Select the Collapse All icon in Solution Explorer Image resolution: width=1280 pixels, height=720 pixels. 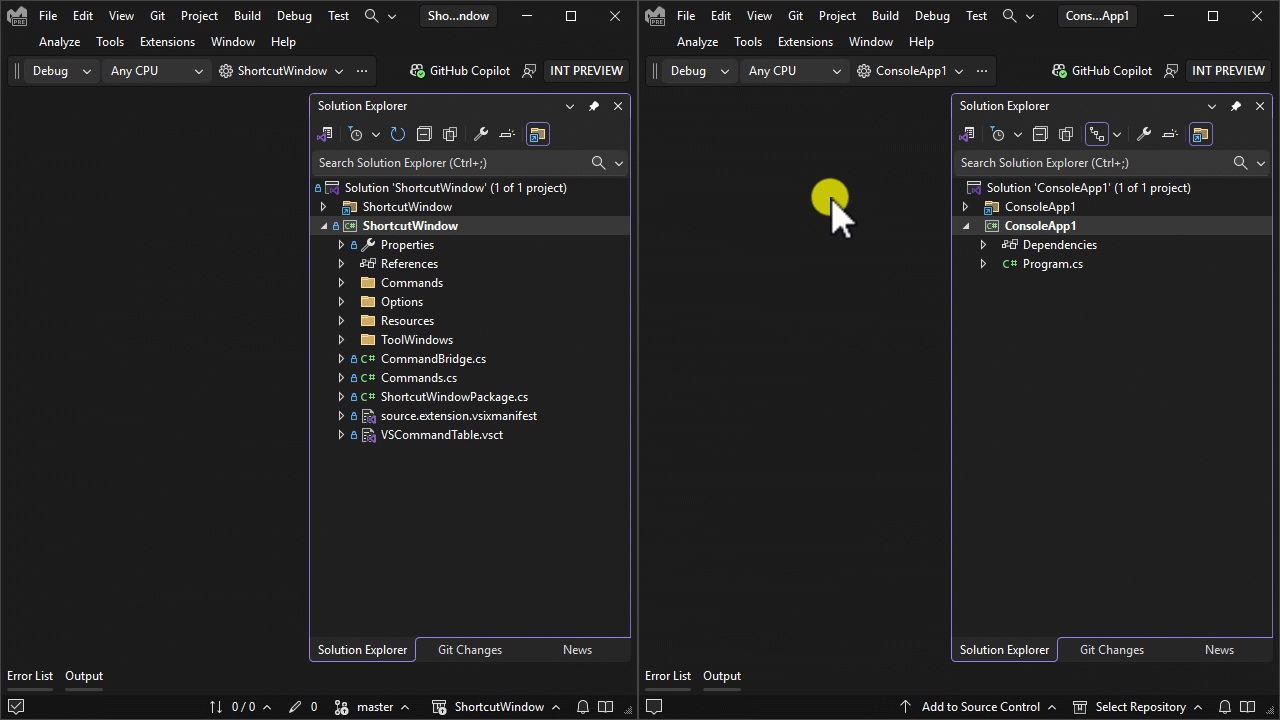coord(424,134)
